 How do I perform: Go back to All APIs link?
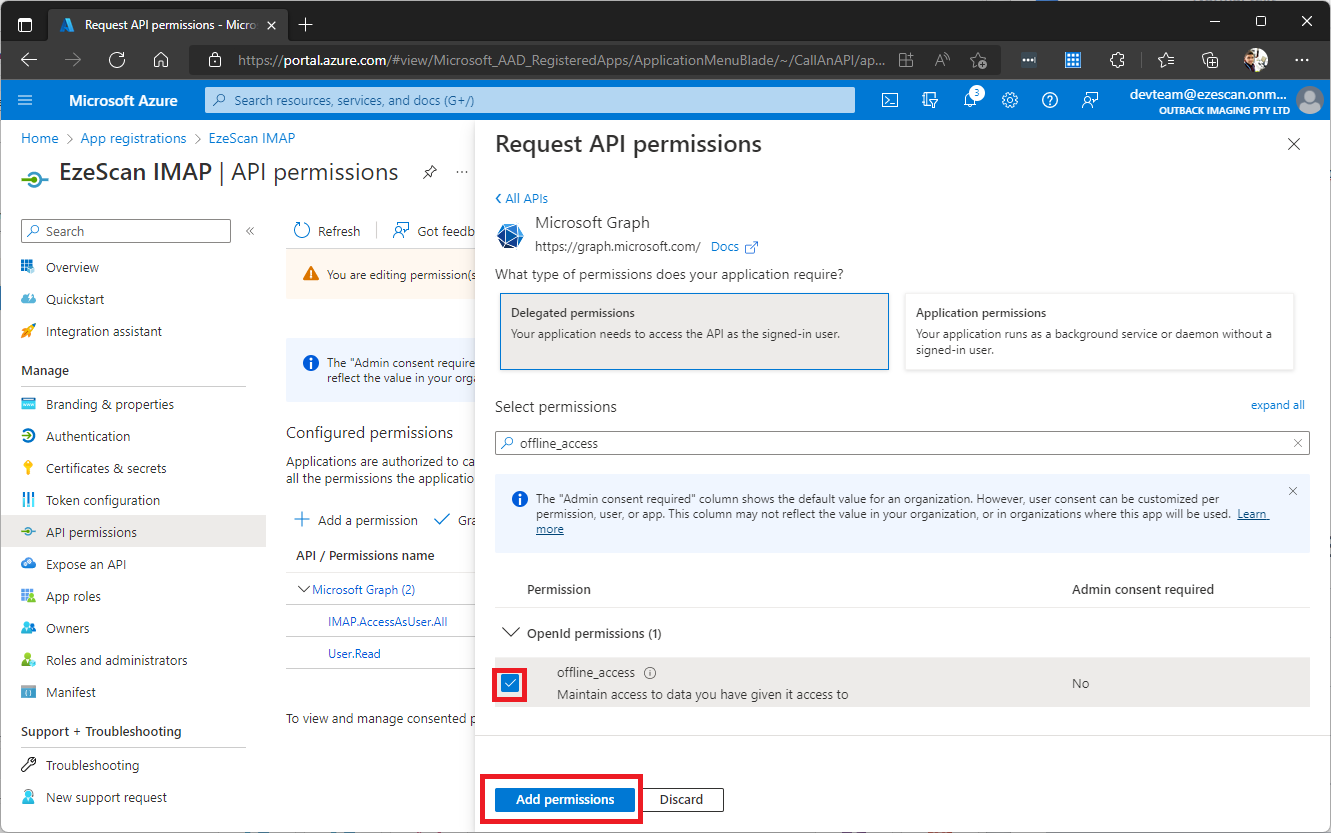(522, 198)
